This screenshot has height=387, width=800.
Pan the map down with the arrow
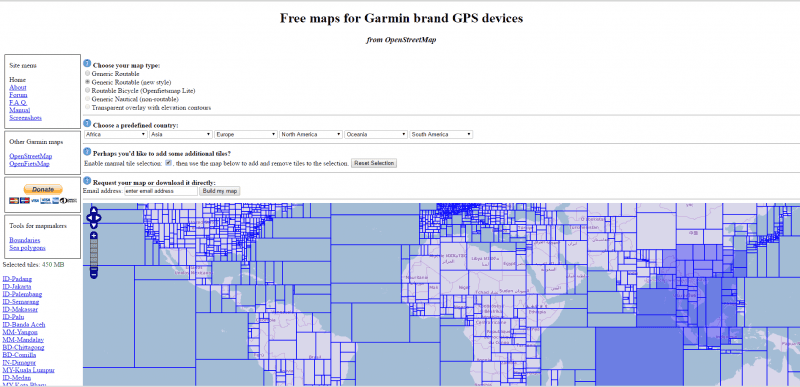pyautogui.click(x=94, y=226)
